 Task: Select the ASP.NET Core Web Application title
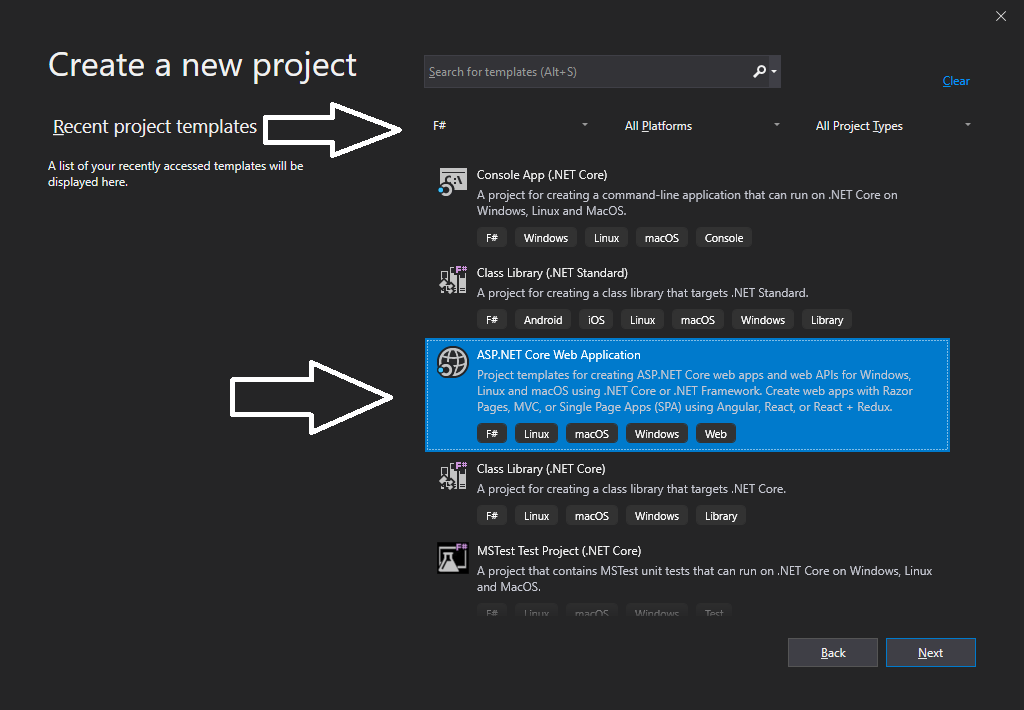point(558,355)
